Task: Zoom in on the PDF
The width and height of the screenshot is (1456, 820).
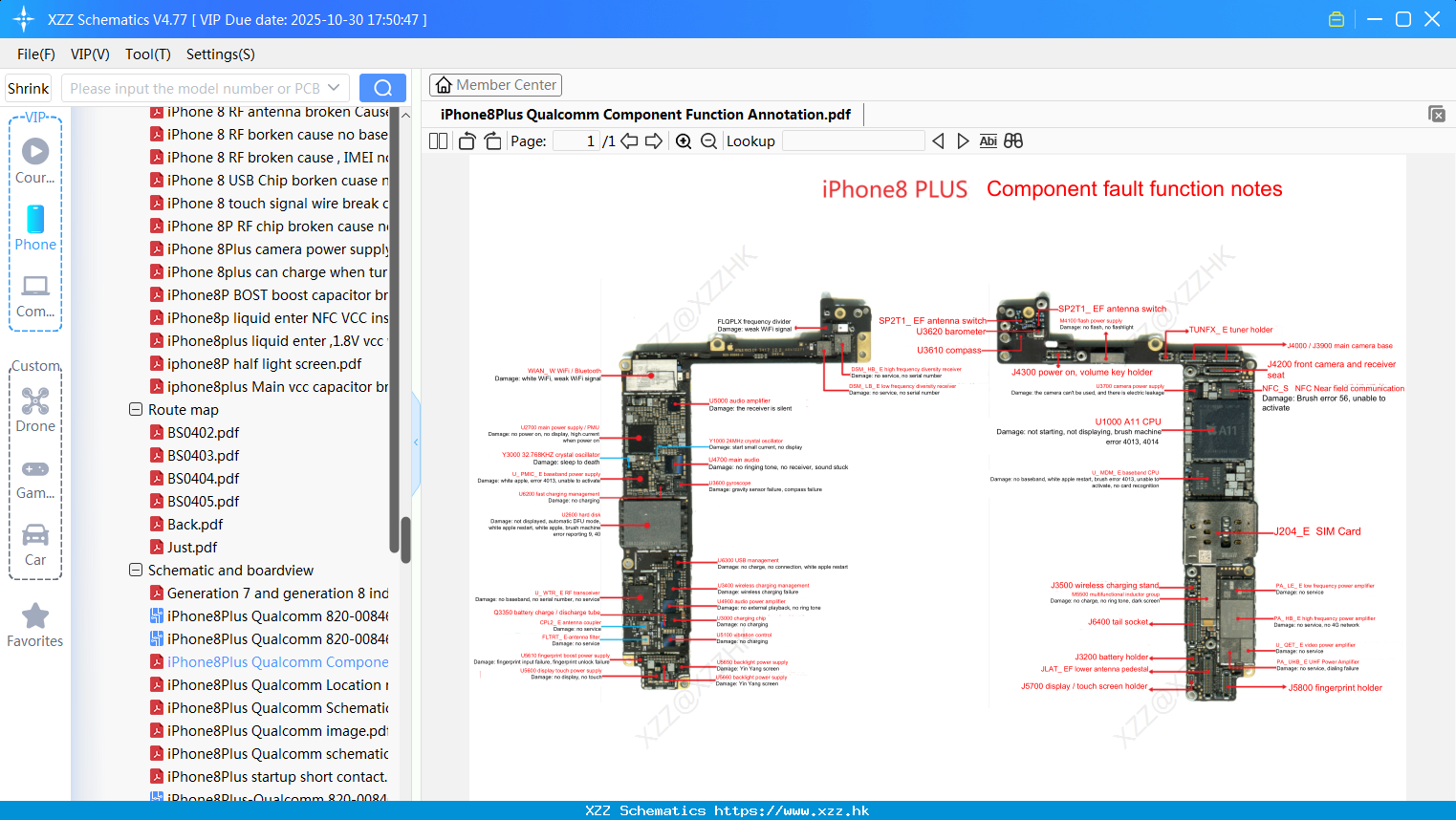Action: pyautogui.click(x=684, y=141)
